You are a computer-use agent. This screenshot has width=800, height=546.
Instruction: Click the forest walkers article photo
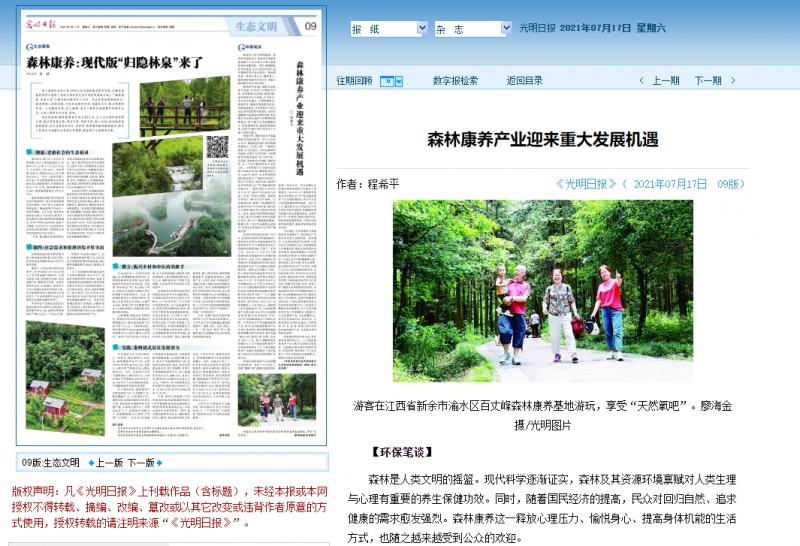coord(542,282)
